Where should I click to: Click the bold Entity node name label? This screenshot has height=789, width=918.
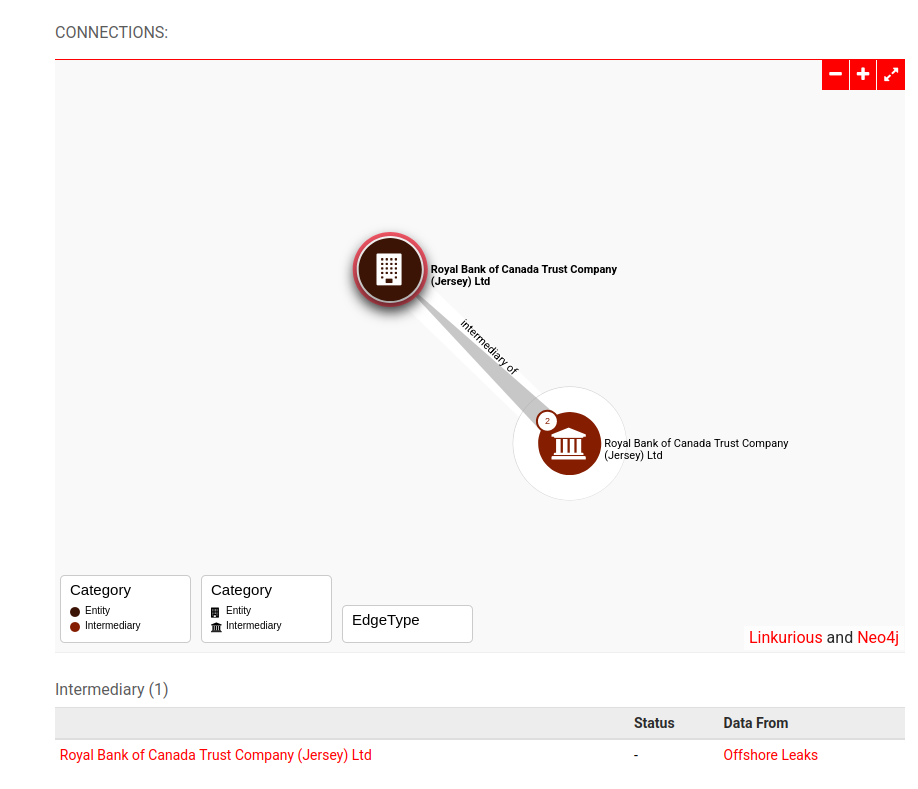click(523, 275)
